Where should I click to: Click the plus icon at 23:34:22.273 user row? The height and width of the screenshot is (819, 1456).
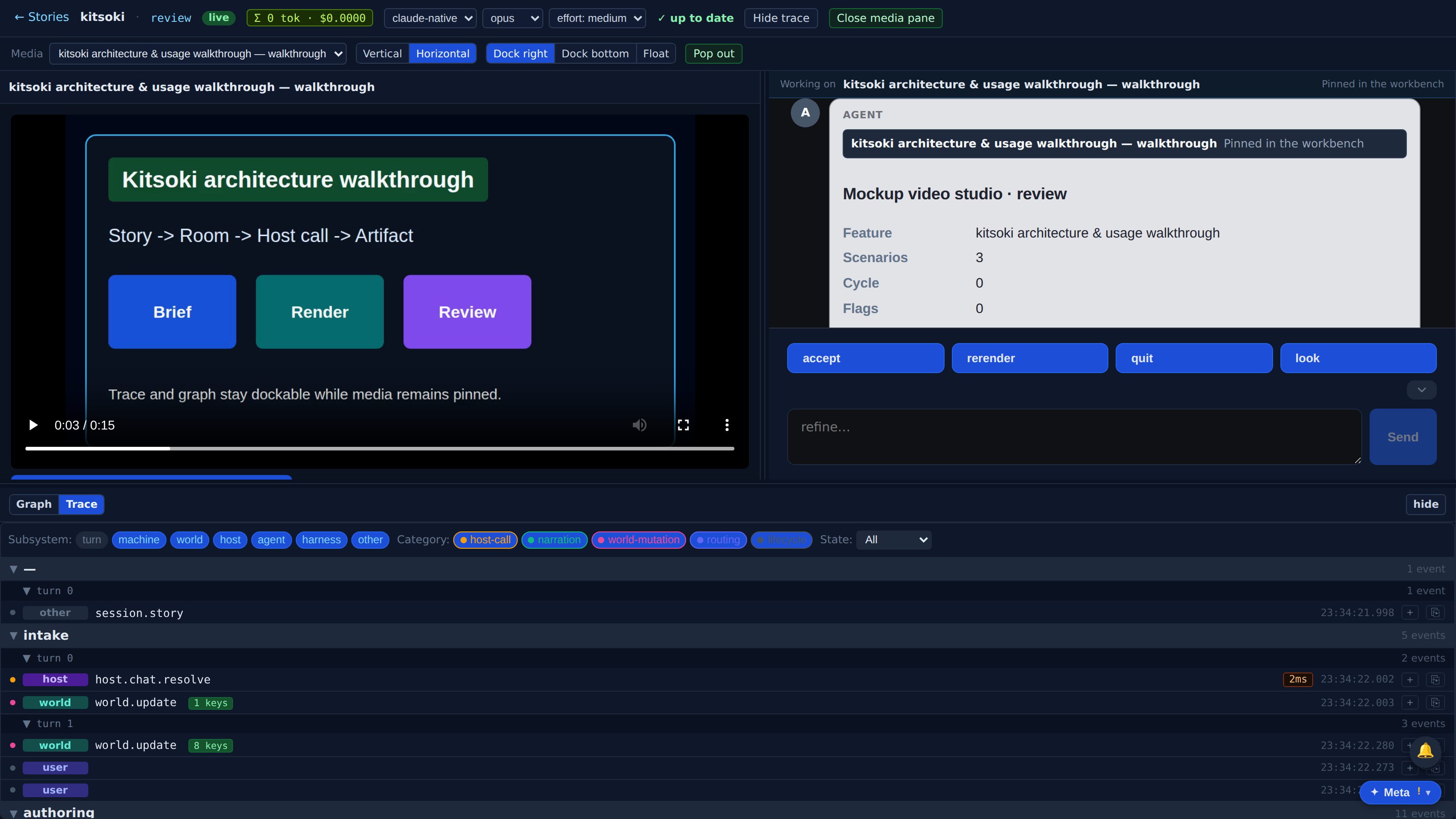click(1410, 768)
